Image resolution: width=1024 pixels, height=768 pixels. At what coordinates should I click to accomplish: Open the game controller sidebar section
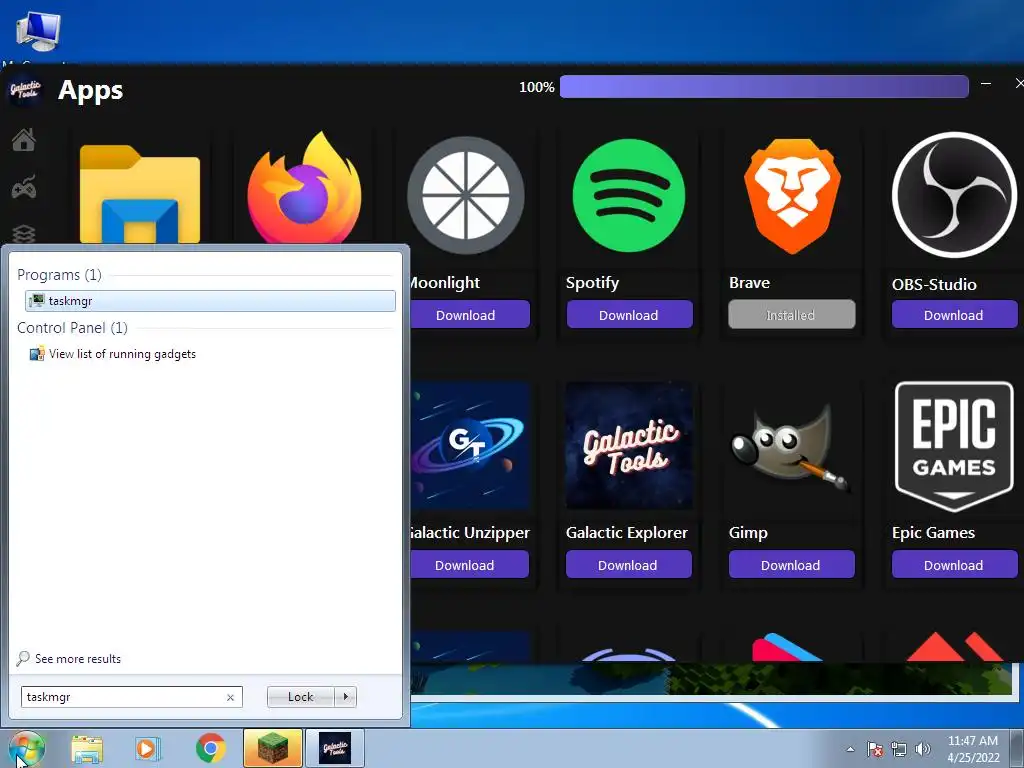24,187
